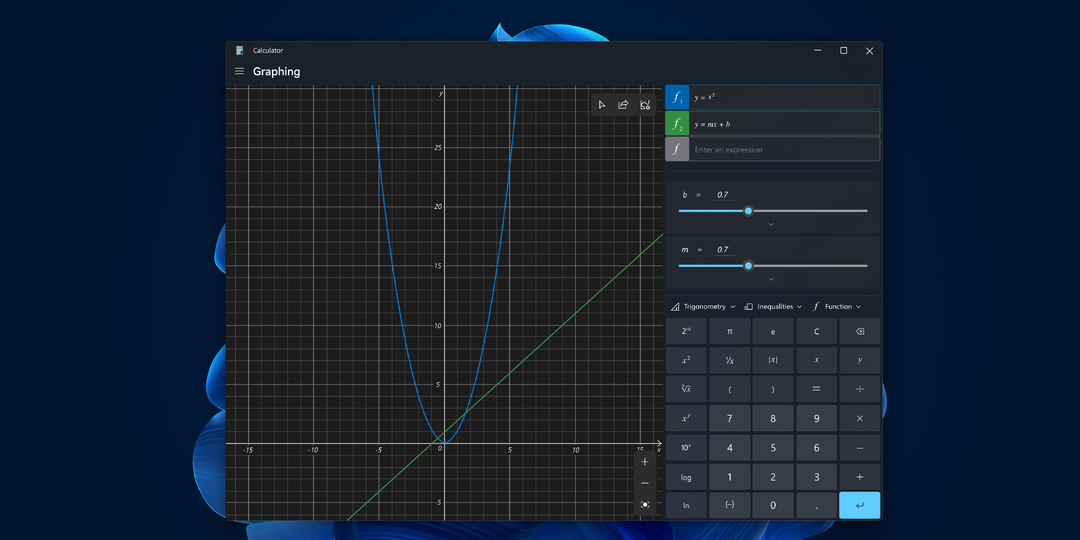Click the divide operator key
This screenshot has height=540, width=1080.
coord(860,389)
